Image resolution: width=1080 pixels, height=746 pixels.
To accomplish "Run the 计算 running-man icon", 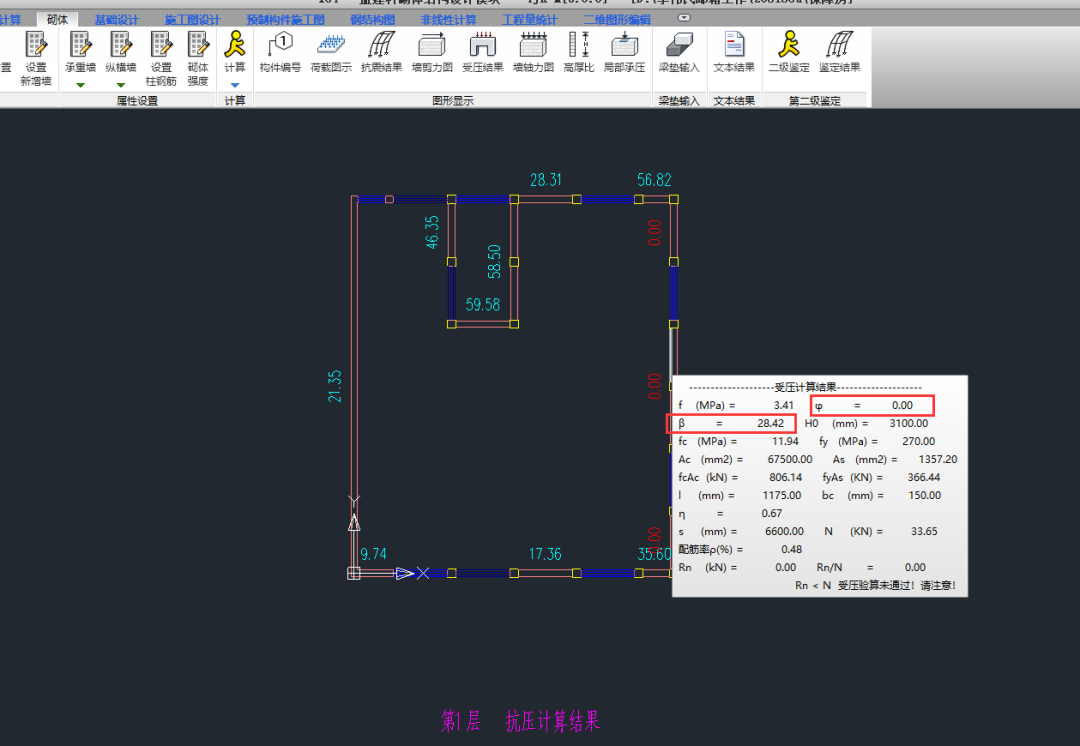I will pyautogui.click(x=235, y=44).
